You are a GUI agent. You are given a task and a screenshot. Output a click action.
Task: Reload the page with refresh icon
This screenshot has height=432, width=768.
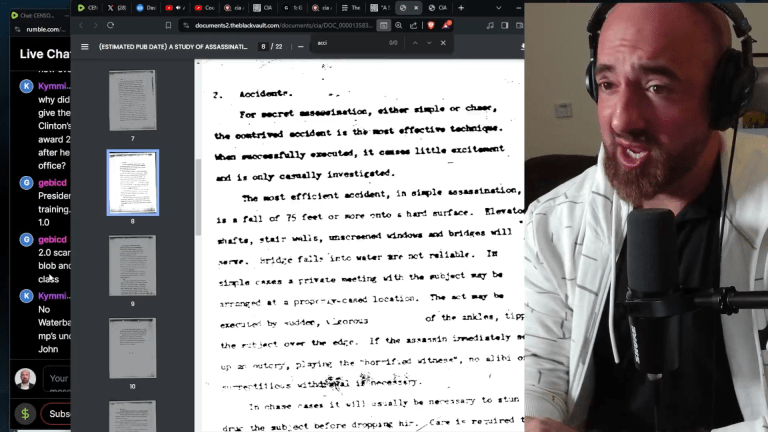(110, 25)
